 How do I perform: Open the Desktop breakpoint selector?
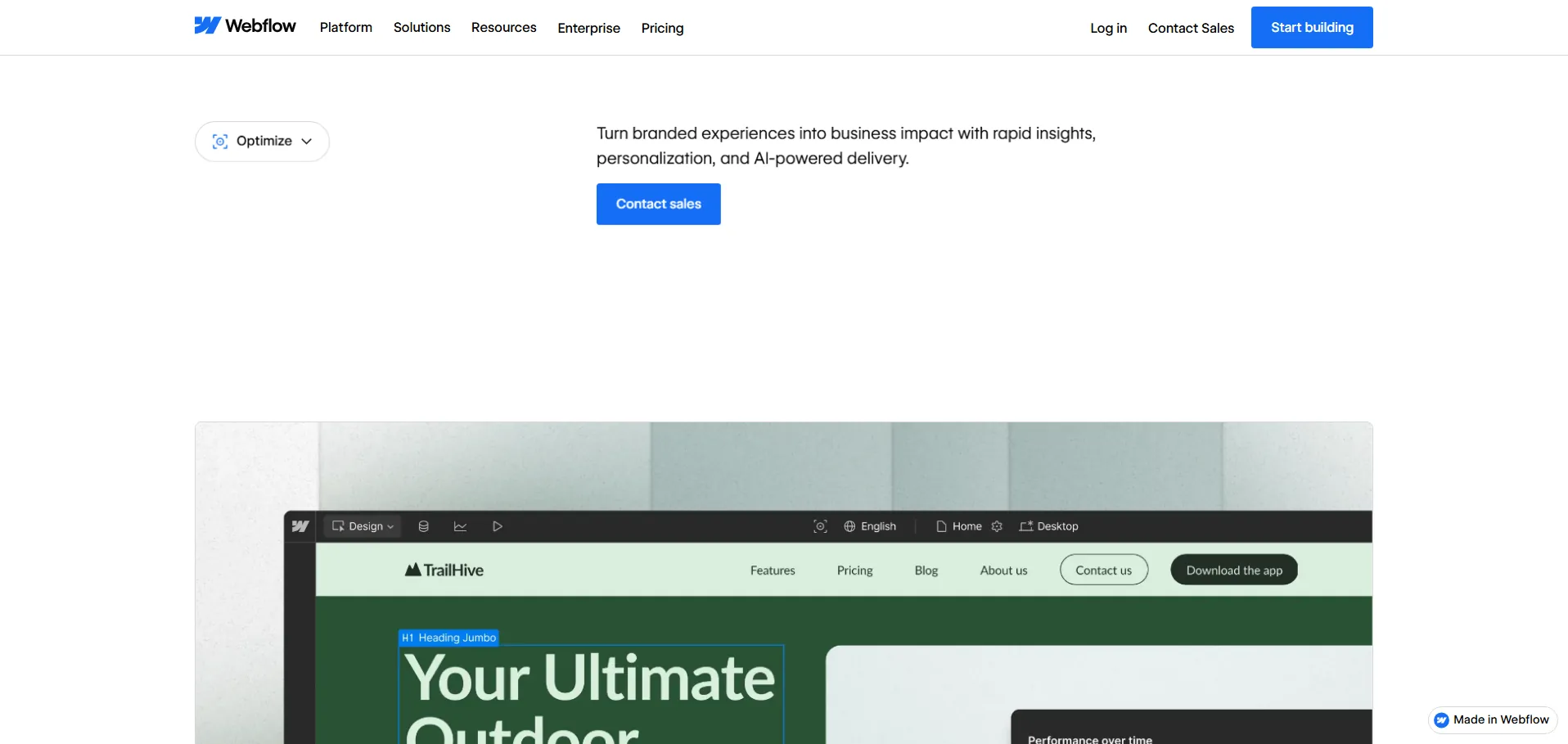pos(1048,526)
